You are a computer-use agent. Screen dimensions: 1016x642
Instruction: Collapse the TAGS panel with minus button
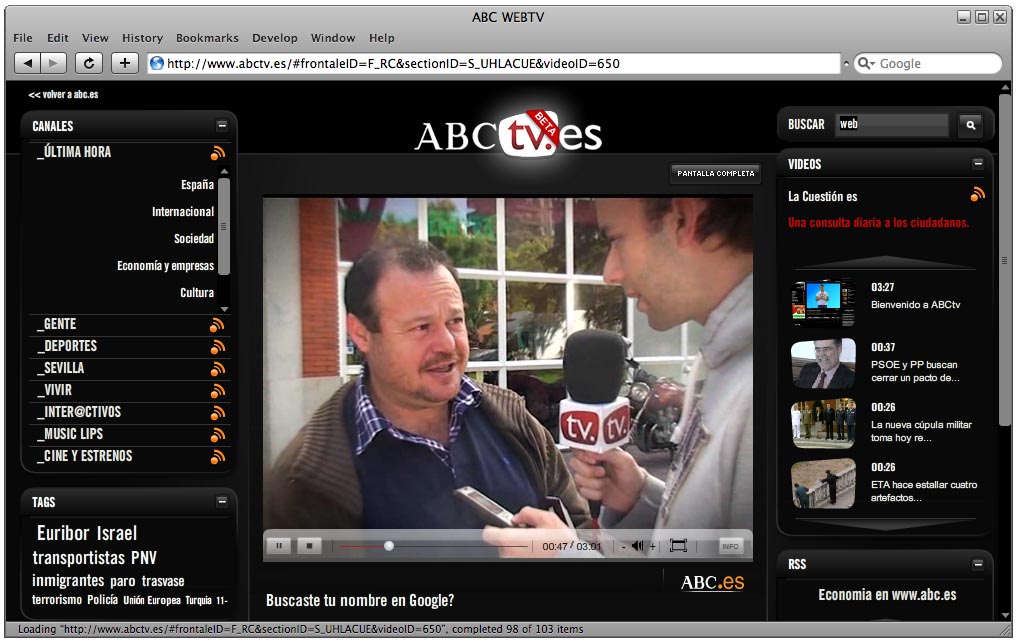click(x=222, y=501)
